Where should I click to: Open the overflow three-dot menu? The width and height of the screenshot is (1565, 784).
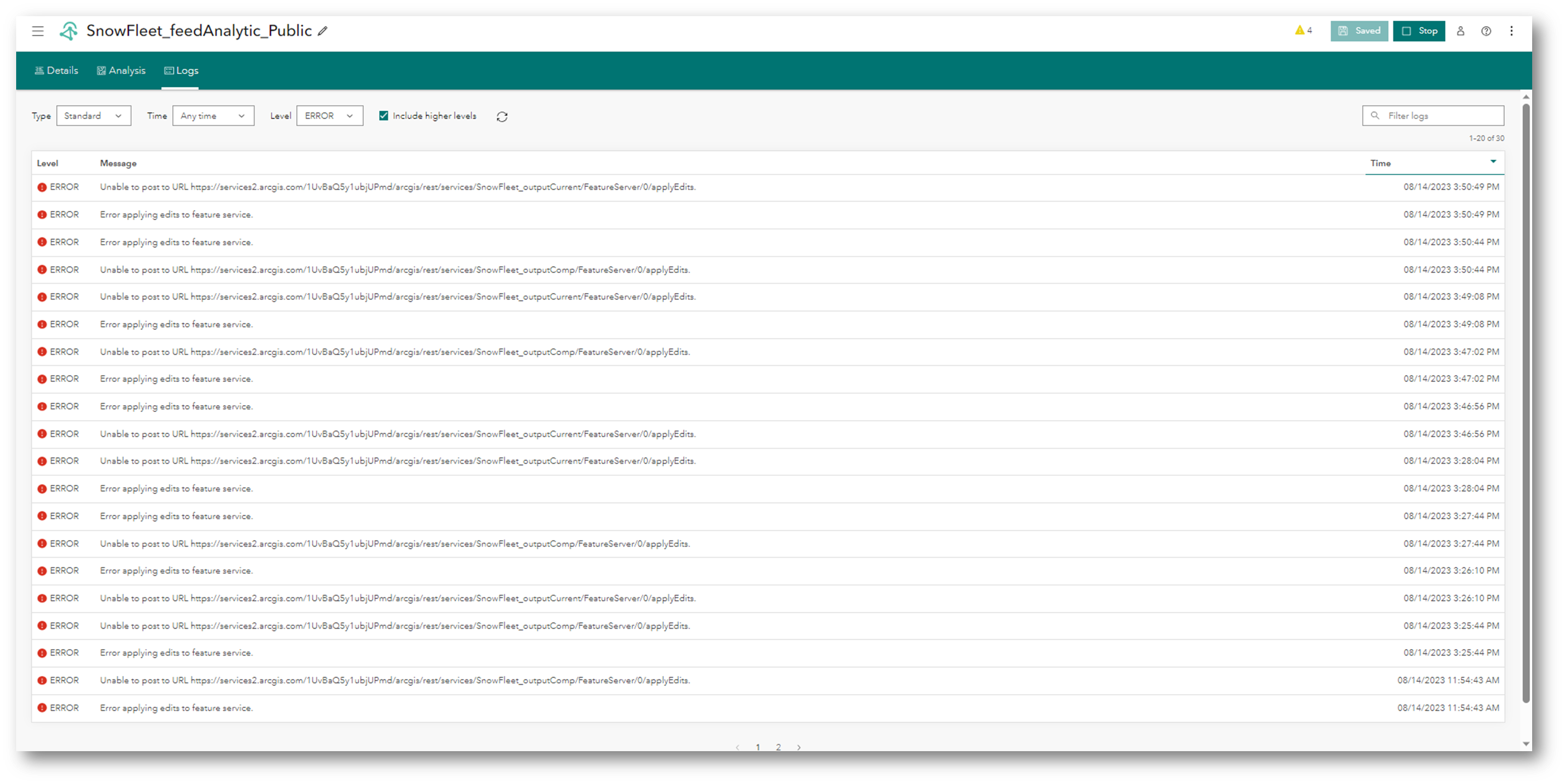[x=1512, y=31]
